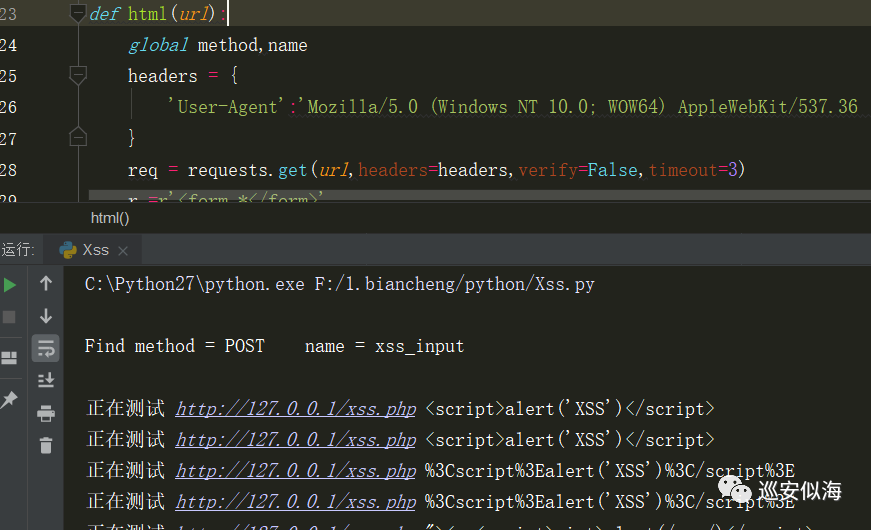Open first xss.php link with script alert payload

coord(296,409)
